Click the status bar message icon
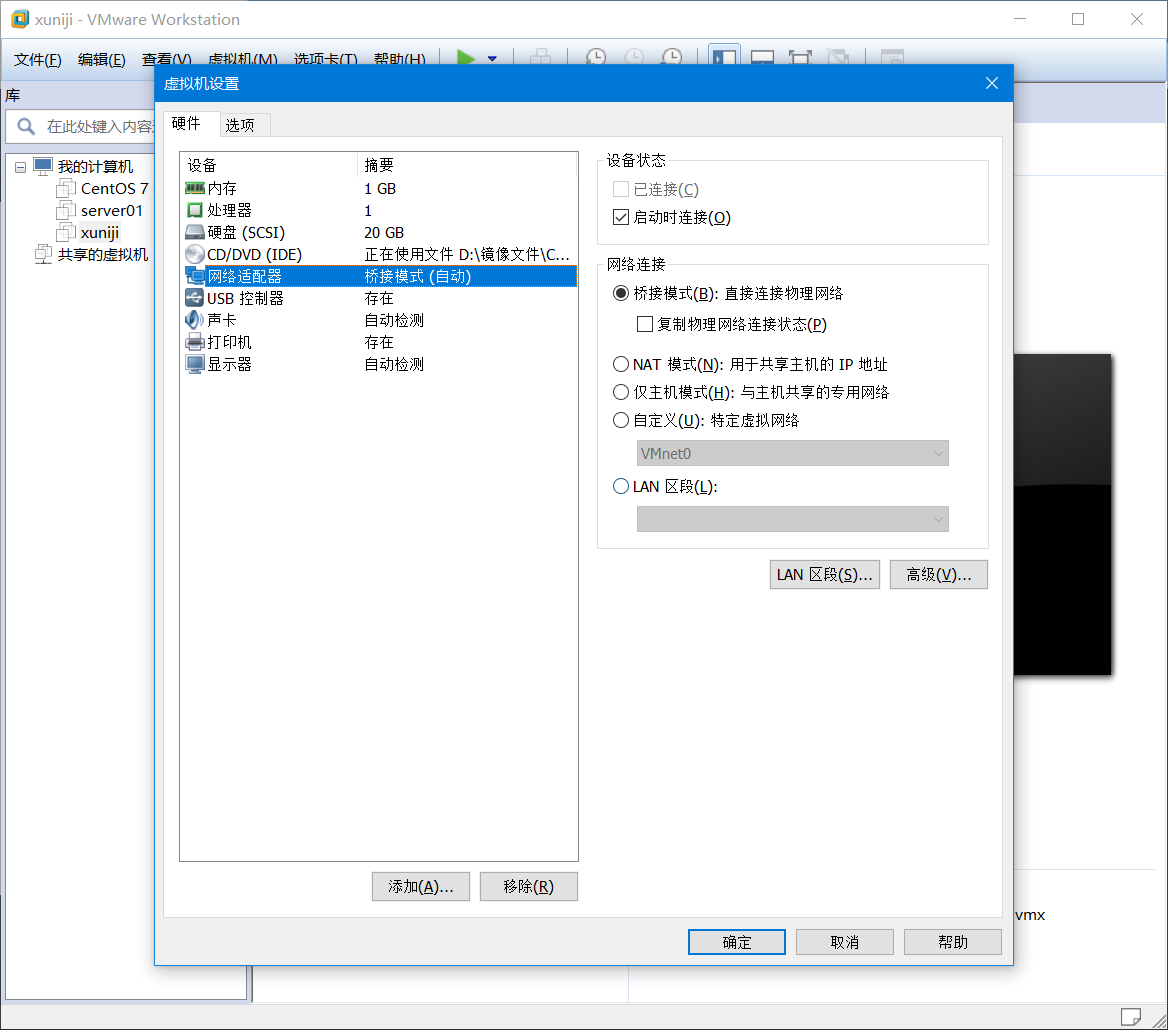 pos(1131,1017)
